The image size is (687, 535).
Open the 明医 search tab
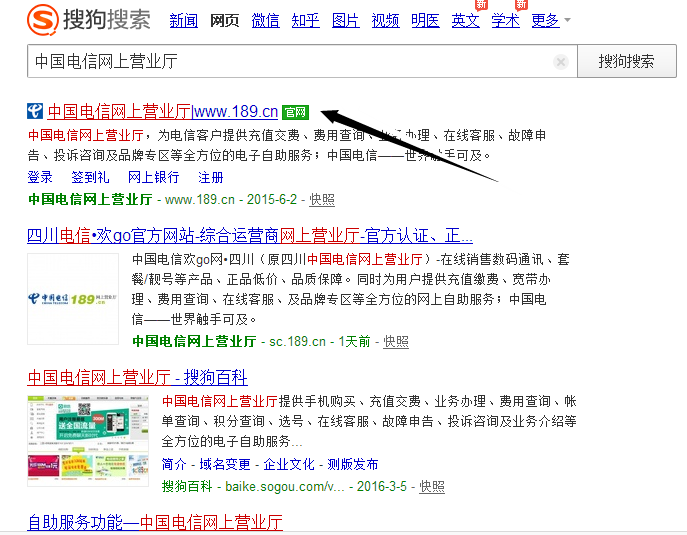click(425, 21)
